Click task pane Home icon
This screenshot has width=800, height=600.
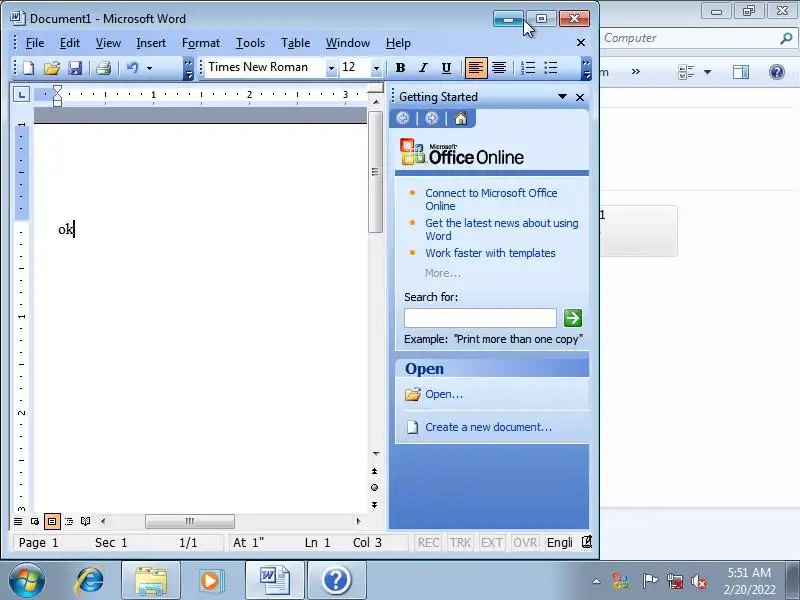point(461,118)
